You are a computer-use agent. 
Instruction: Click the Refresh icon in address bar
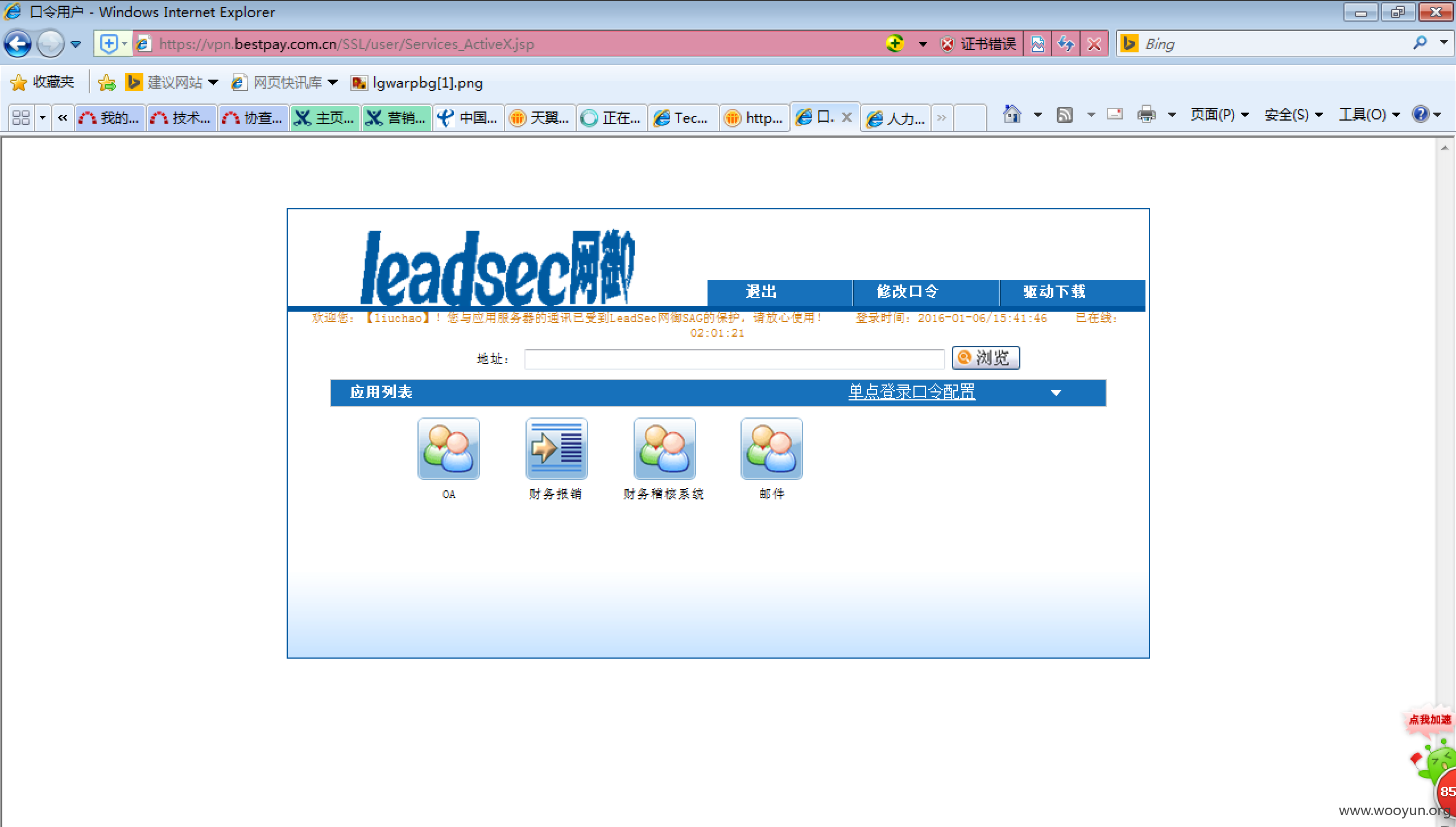(1066, 44)
